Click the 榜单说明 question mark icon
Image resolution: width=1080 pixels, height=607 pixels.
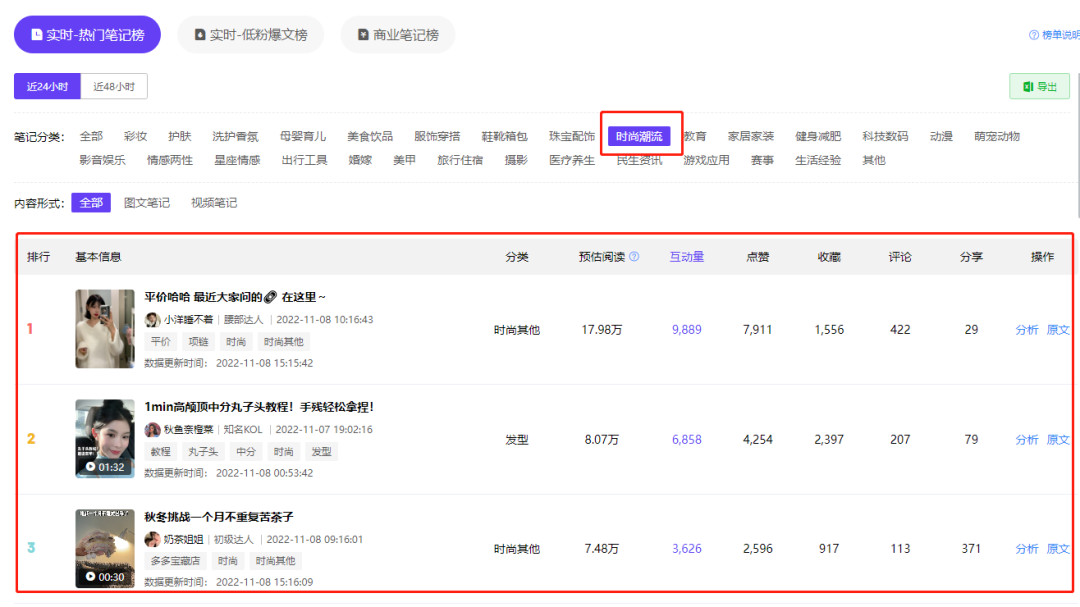pos(1033,34)
